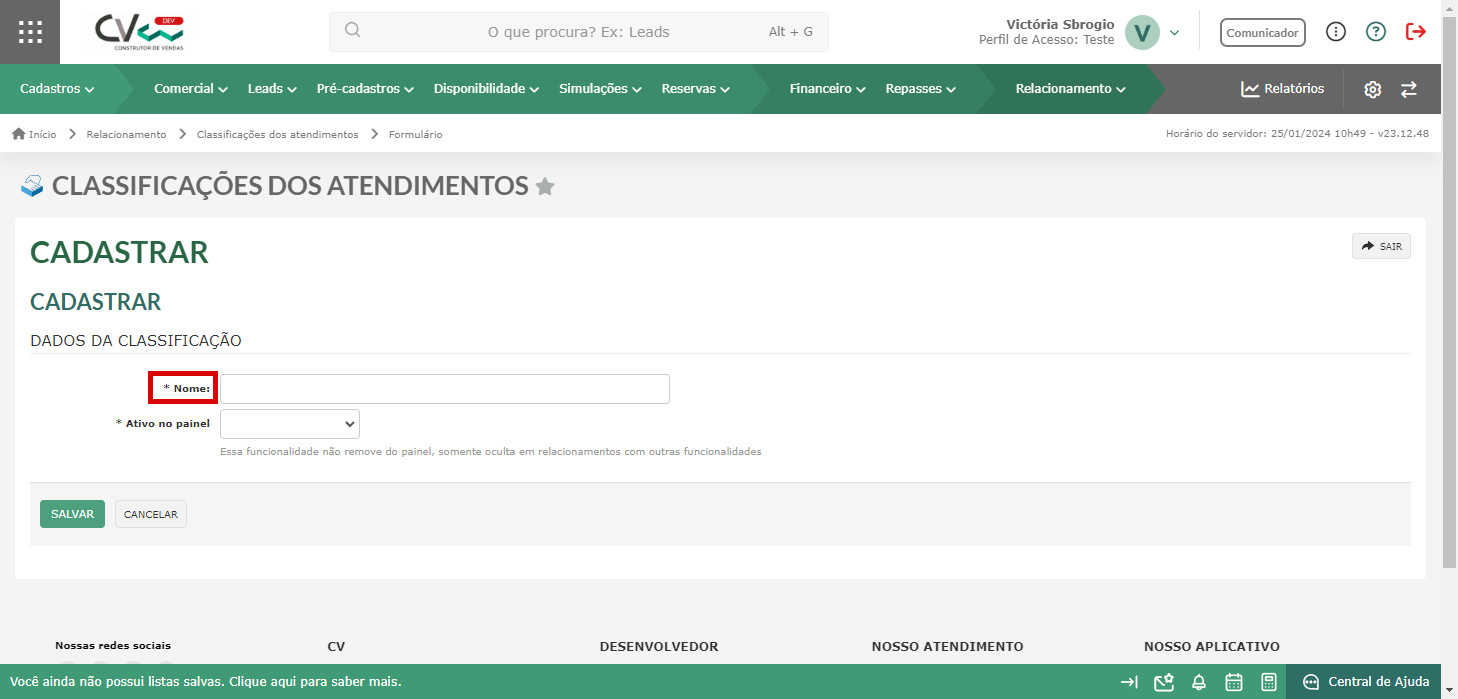The height and width of the screenshot is (699, 1458).
Task: Click the NOSSO APLICATIVO footer heading
Action: tap(1212, 647)
